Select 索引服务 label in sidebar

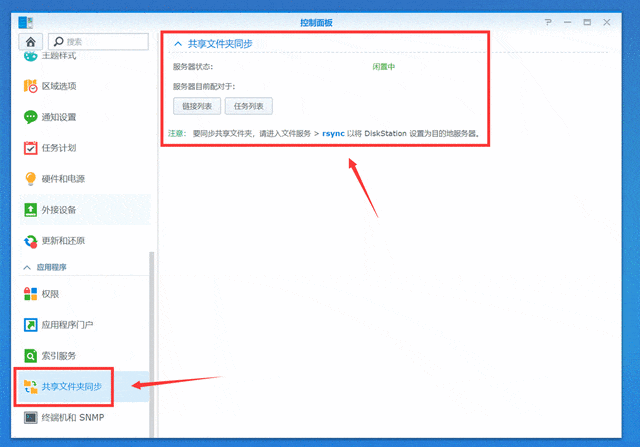coord(59,356)
